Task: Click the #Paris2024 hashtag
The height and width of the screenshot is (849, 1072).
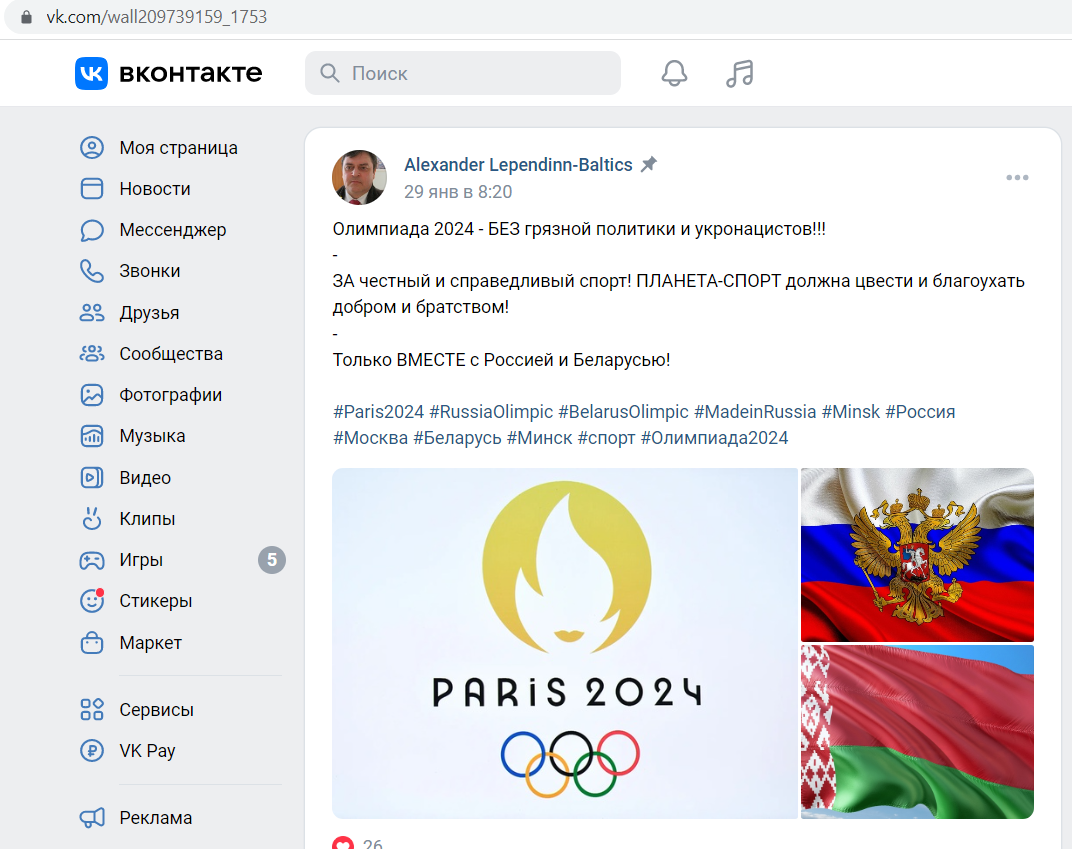Action: click(378, 412)
